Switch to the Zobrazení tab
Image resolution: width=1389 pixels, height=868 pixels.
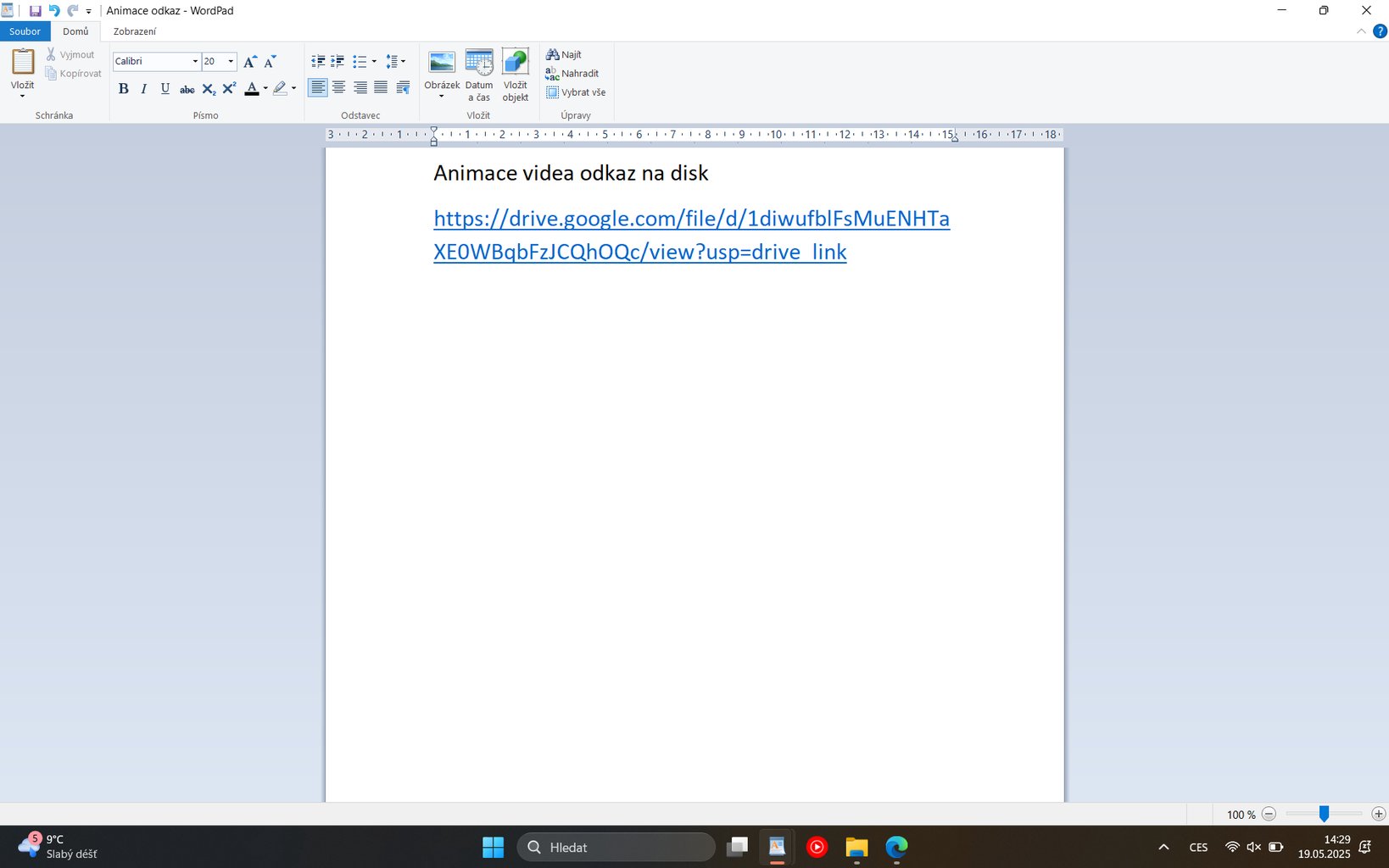tap(134, 31)
